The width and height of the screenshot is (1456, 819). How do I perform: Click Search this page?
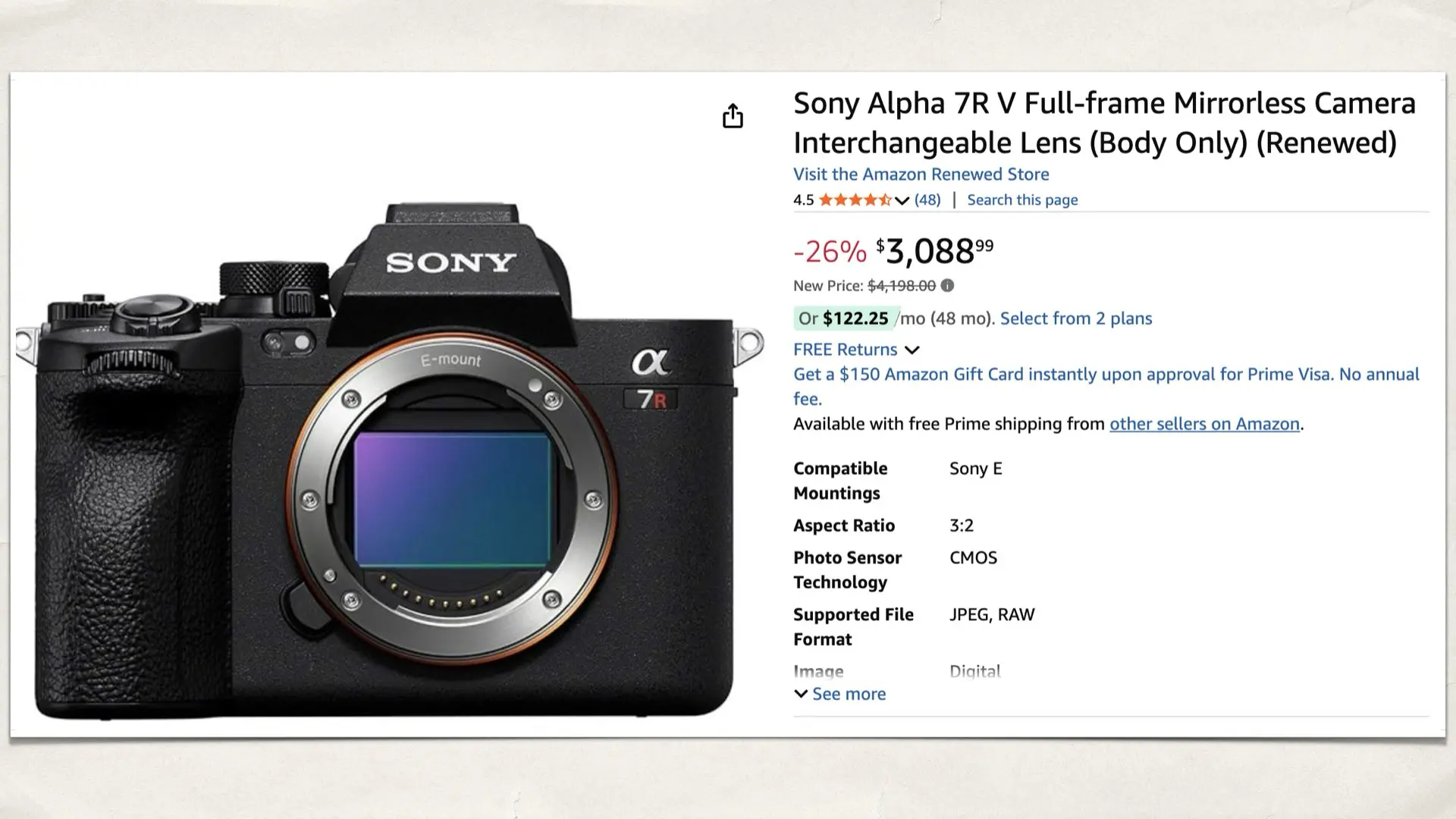1021,199
